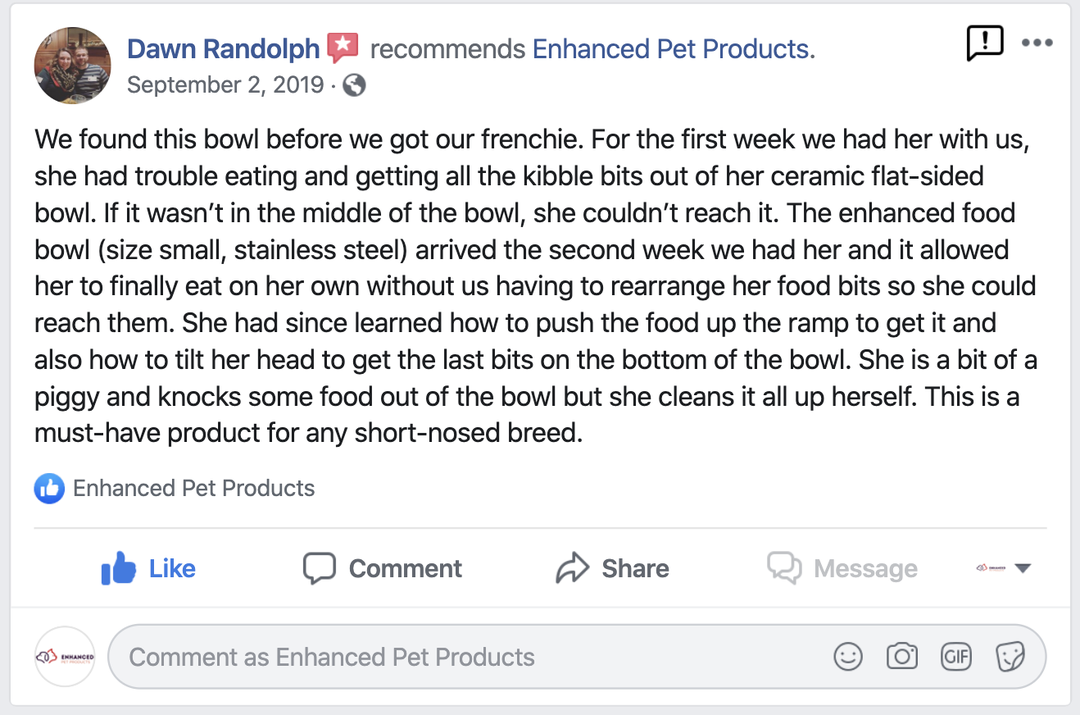Click the globe public privacy icon
This screenshot has width=1080, height=715.
(x=354, y=85)
